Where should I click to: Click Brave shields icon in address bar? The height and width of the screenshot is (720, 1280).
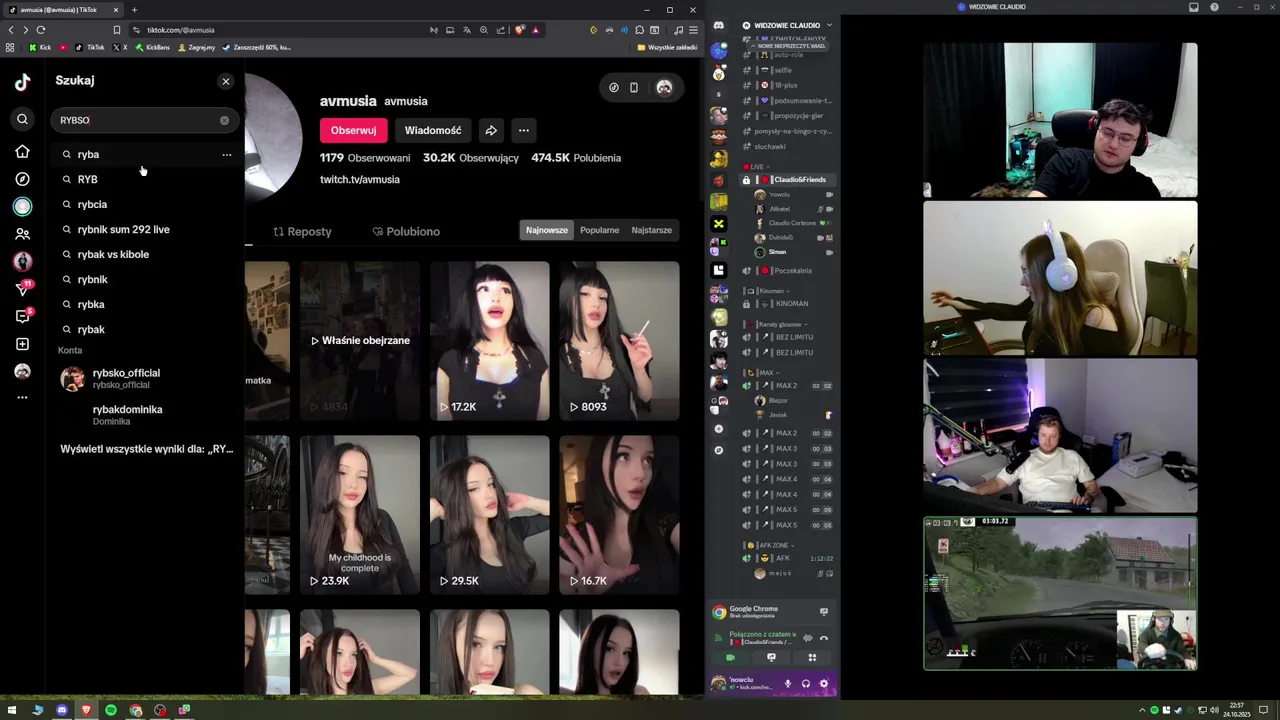point(520,30)
